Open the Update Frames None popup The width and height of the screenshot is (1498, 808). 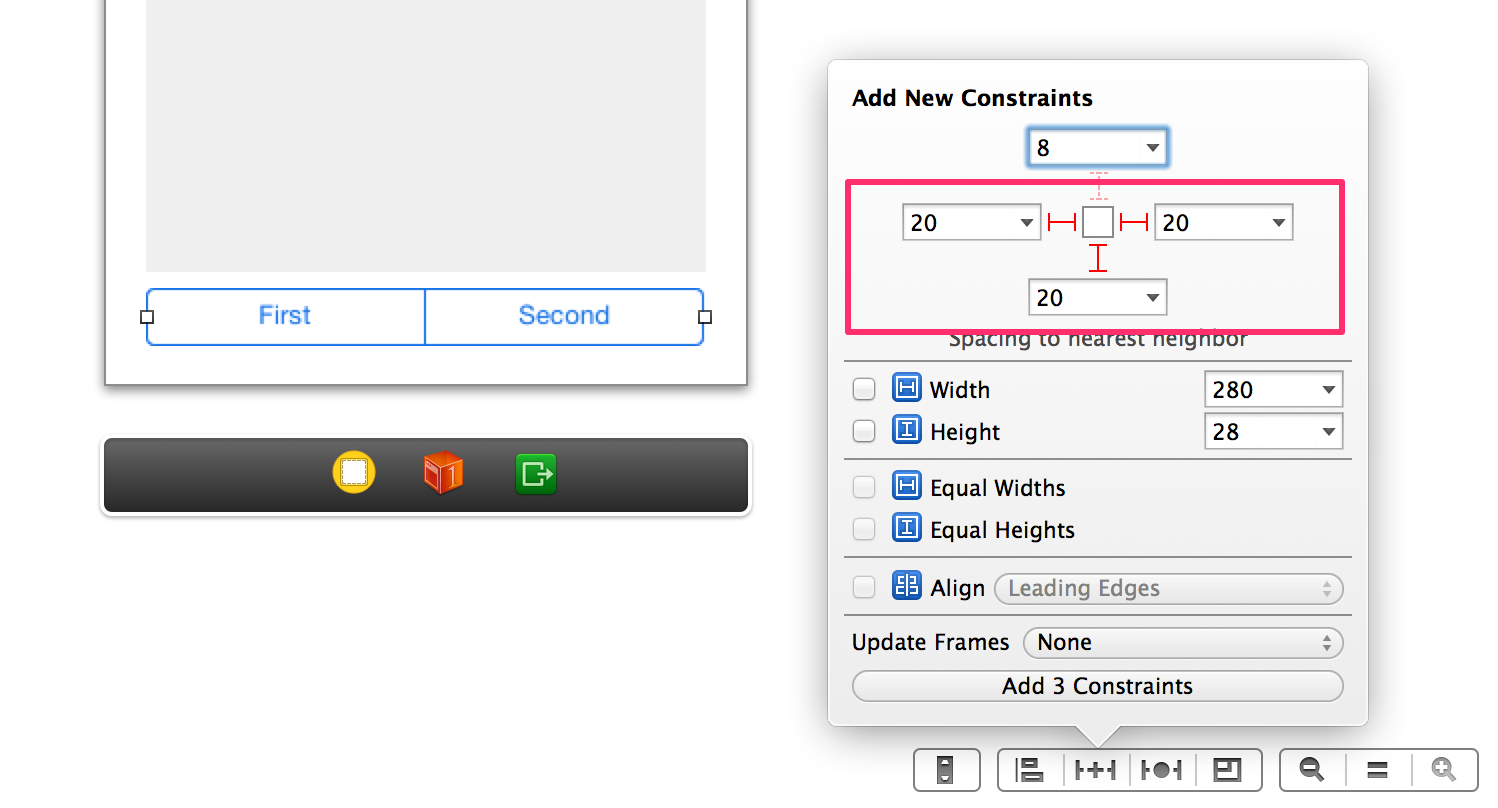coord(1184,642)
